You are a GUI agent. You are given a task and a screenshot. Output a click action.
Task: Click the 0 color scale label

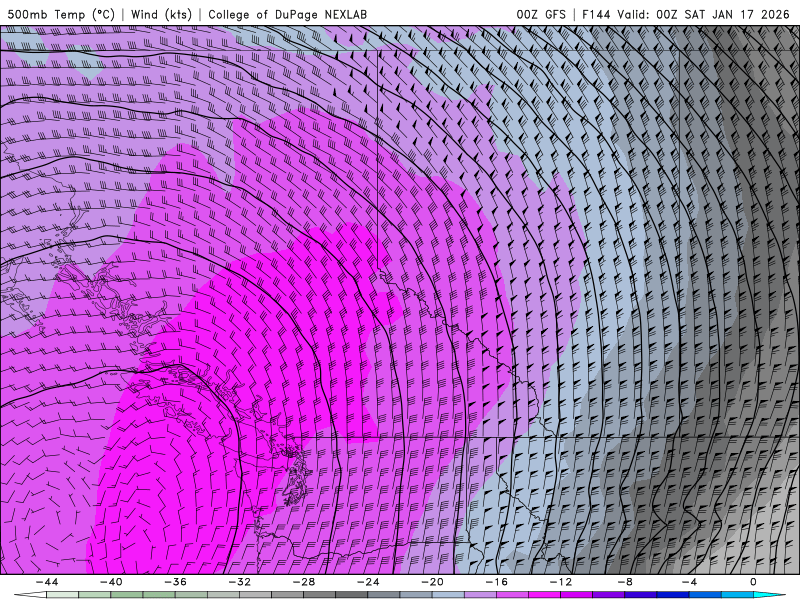pos(754,582)
